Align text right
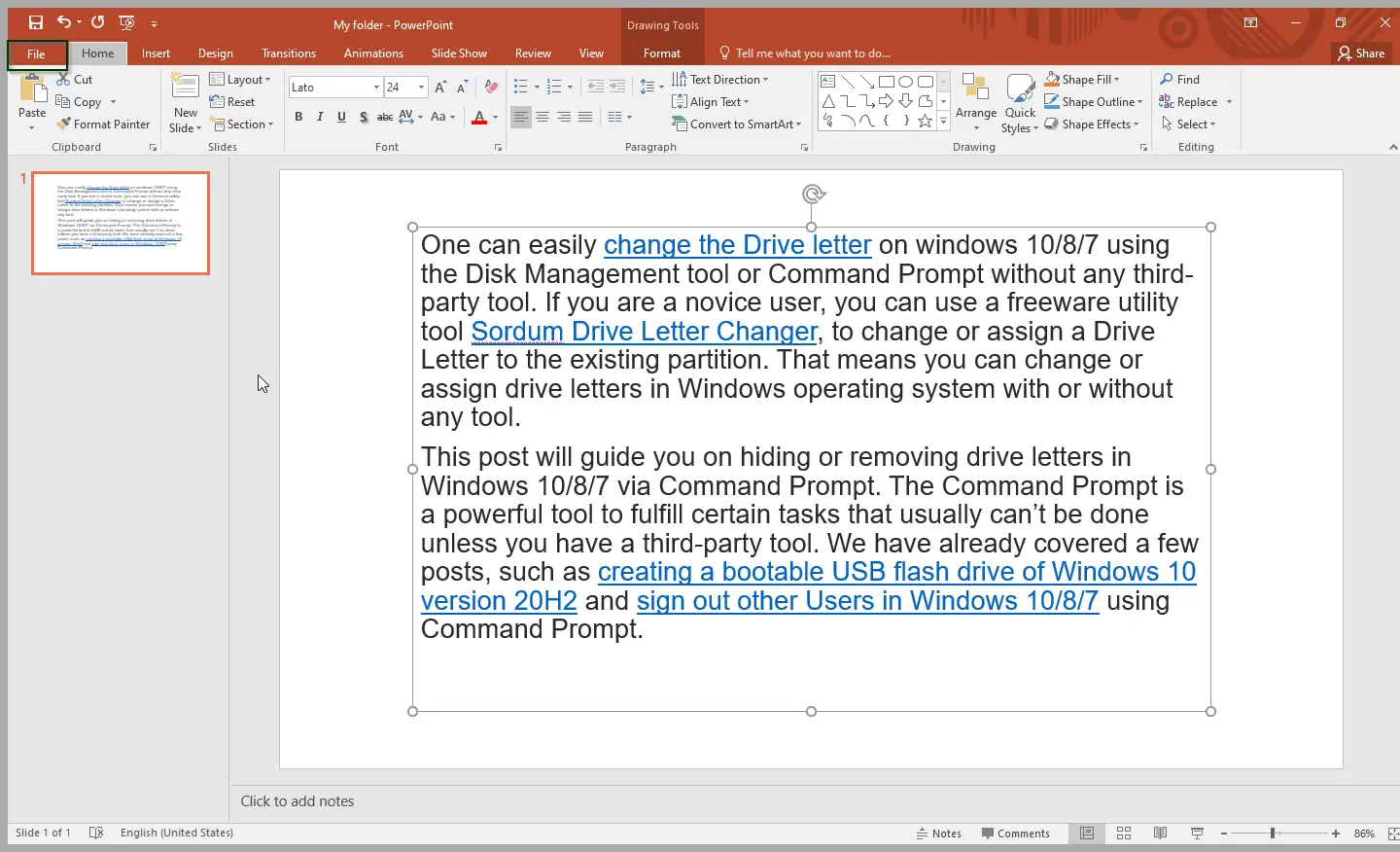The height and width of the screenshot is (852, 1400). (564, 118)
